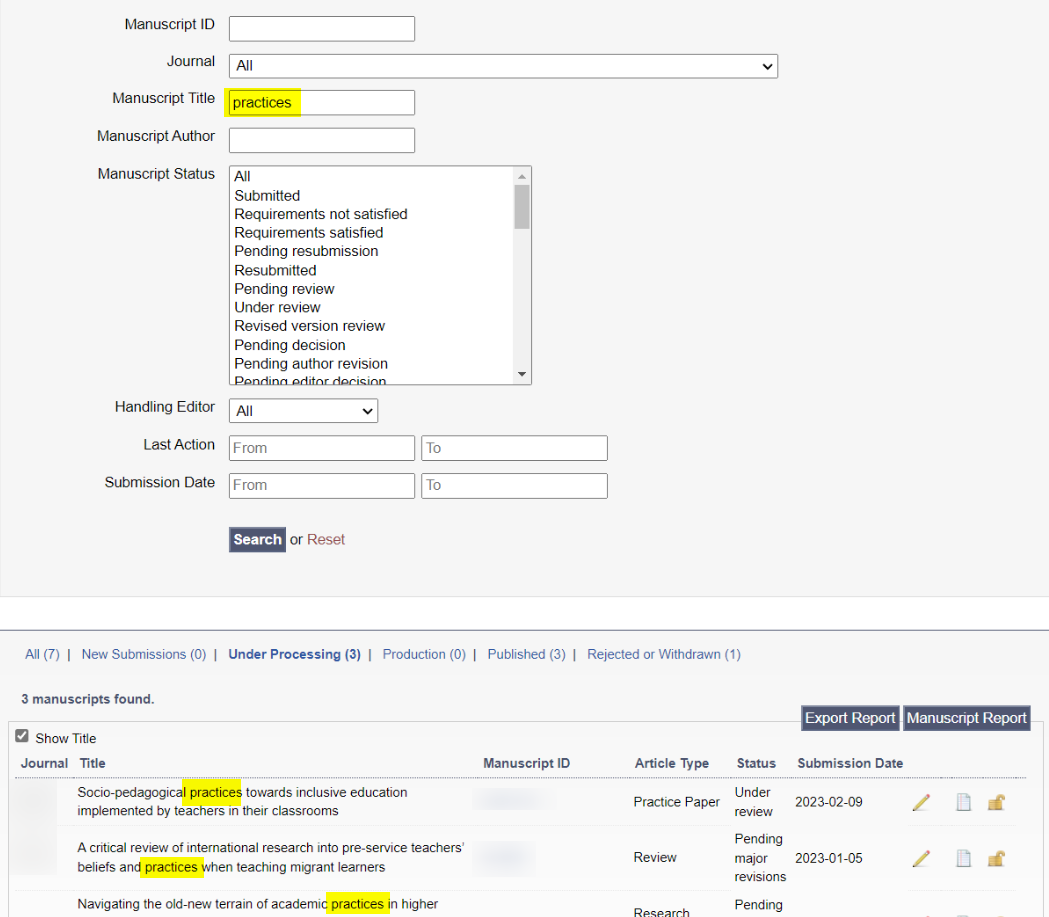Focus the Submission Date From field
The width and height of the screenshot is (1049, 917).
pyautogui.click(x=321, y=485)
